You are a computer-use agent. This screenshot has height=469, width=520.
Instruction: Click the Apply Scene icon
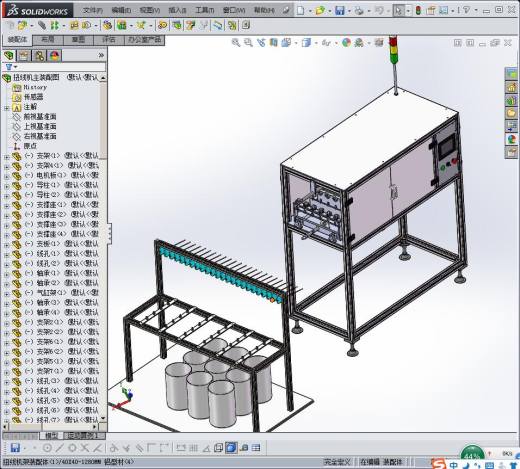pyautogui.click(x=359, y=42)
